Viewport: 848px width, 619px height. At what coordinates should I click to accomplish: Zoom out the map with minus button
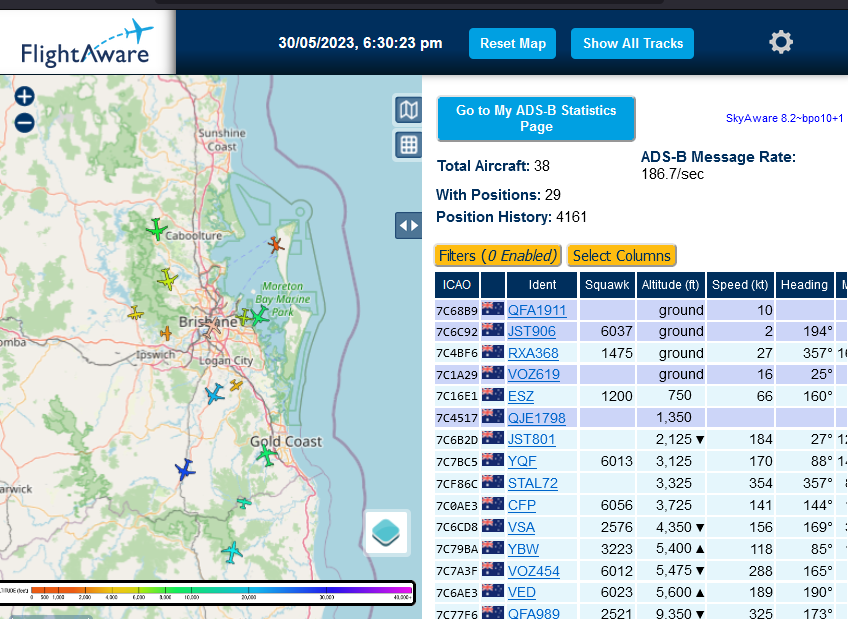(x=24, y=123)
